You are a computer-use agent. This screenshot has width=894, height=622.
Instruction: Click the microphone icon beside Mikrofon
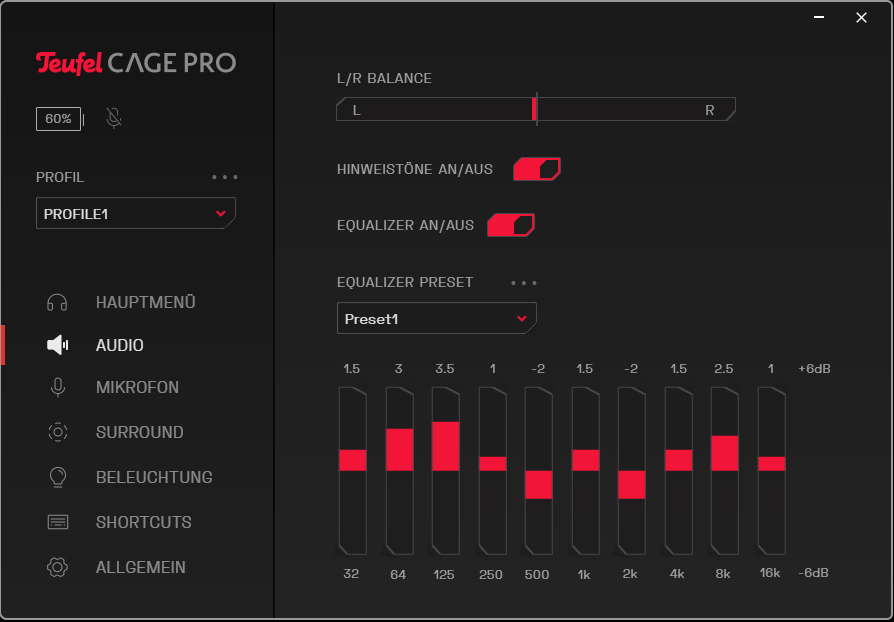pyautogui.click(x=57, y=388)
